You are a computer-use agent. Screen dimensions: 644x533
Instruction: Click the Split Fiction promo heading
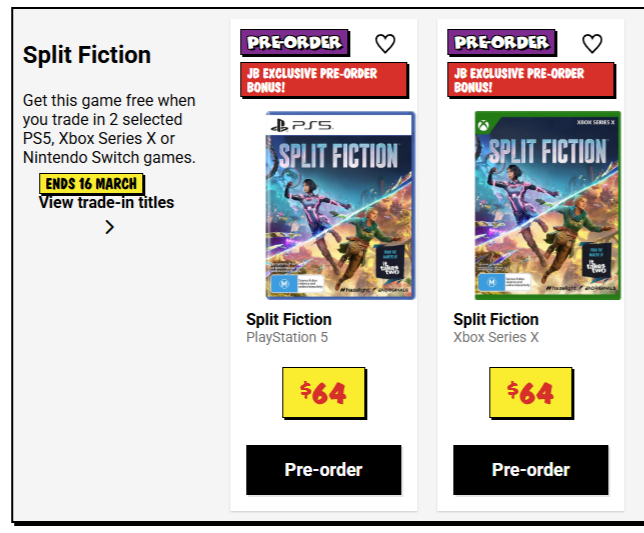(x=87, y=55)
